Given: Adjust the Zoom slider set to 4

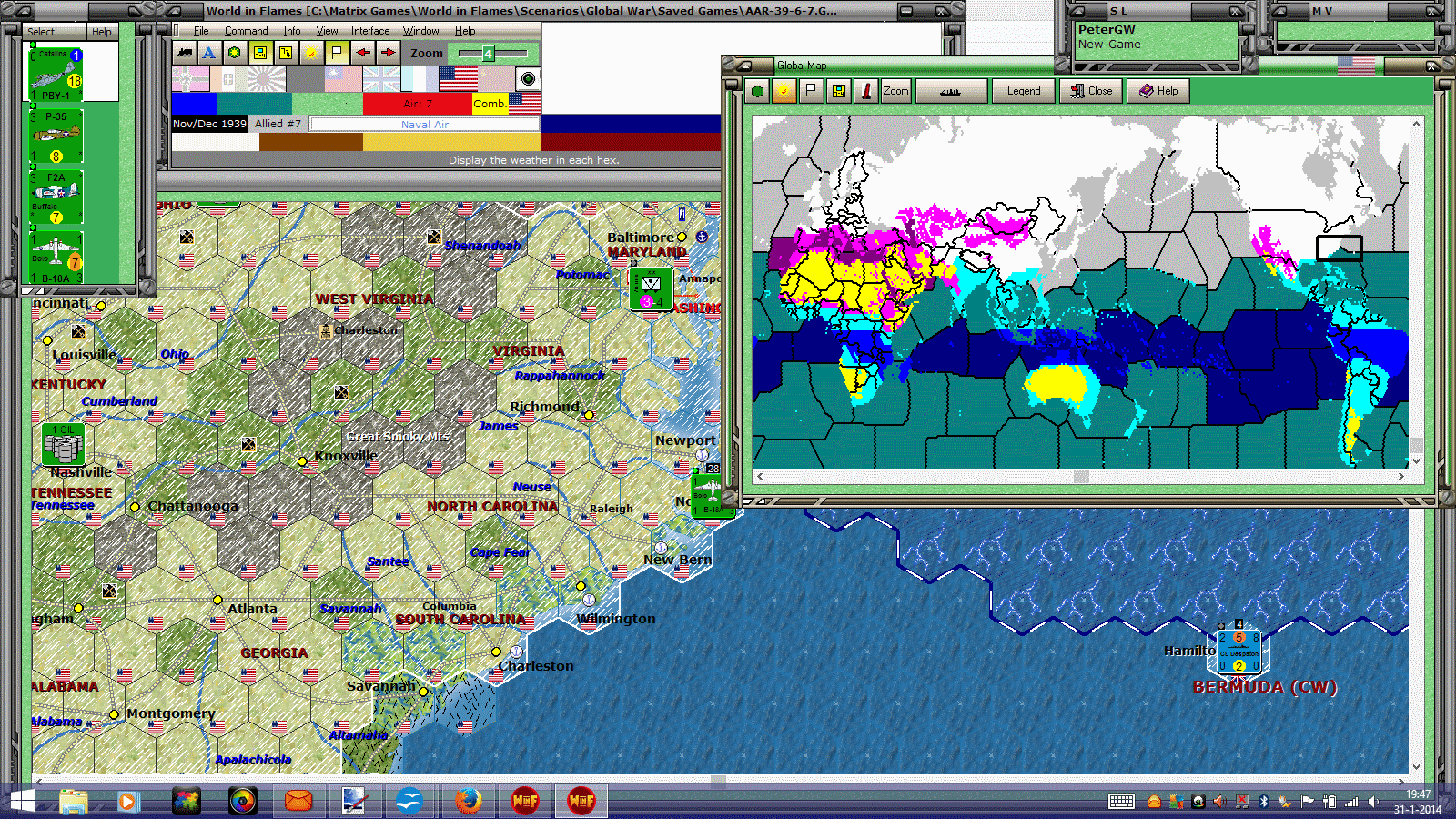Looking at the screenshot, I should [488, 54].
